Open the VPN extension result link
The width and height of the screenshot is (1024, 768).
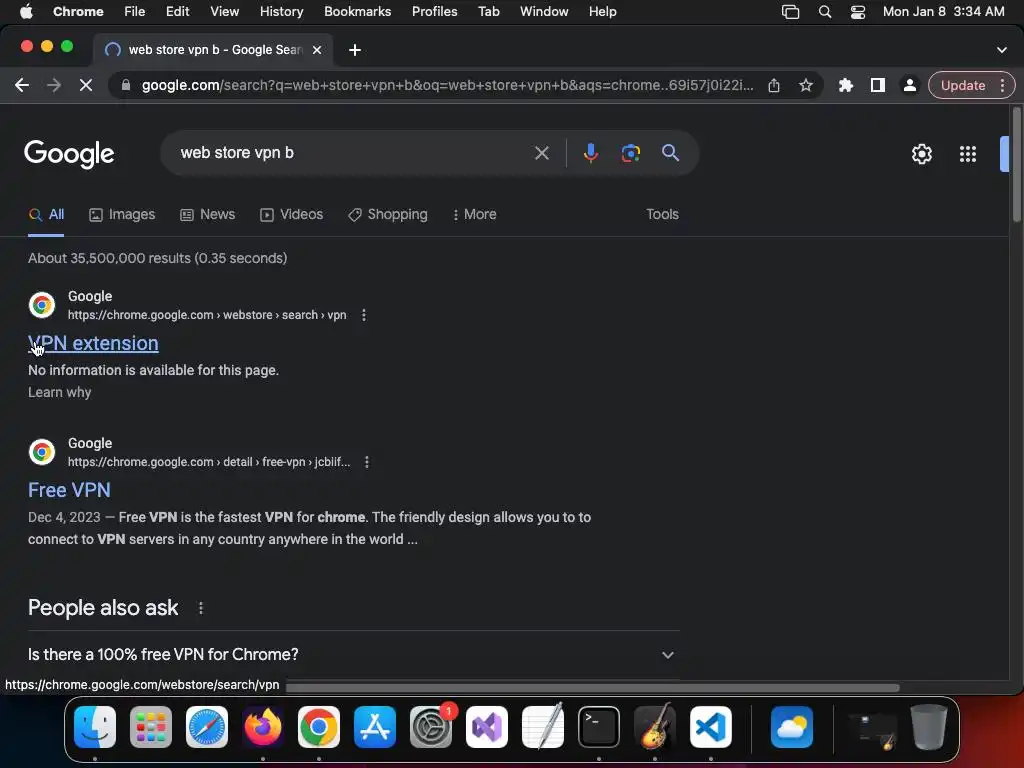click(93, 344)
